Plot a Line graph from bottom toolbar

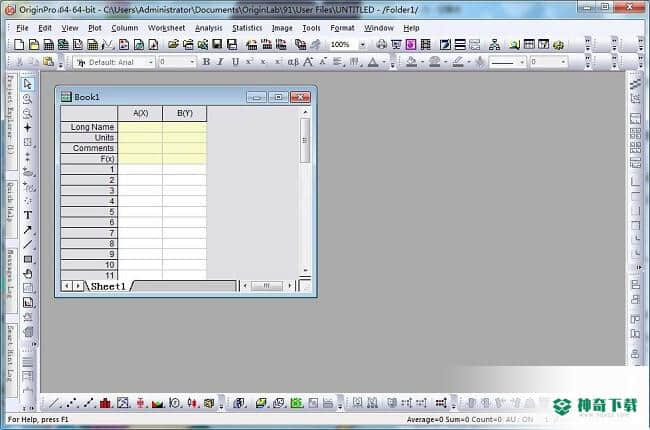54,403
